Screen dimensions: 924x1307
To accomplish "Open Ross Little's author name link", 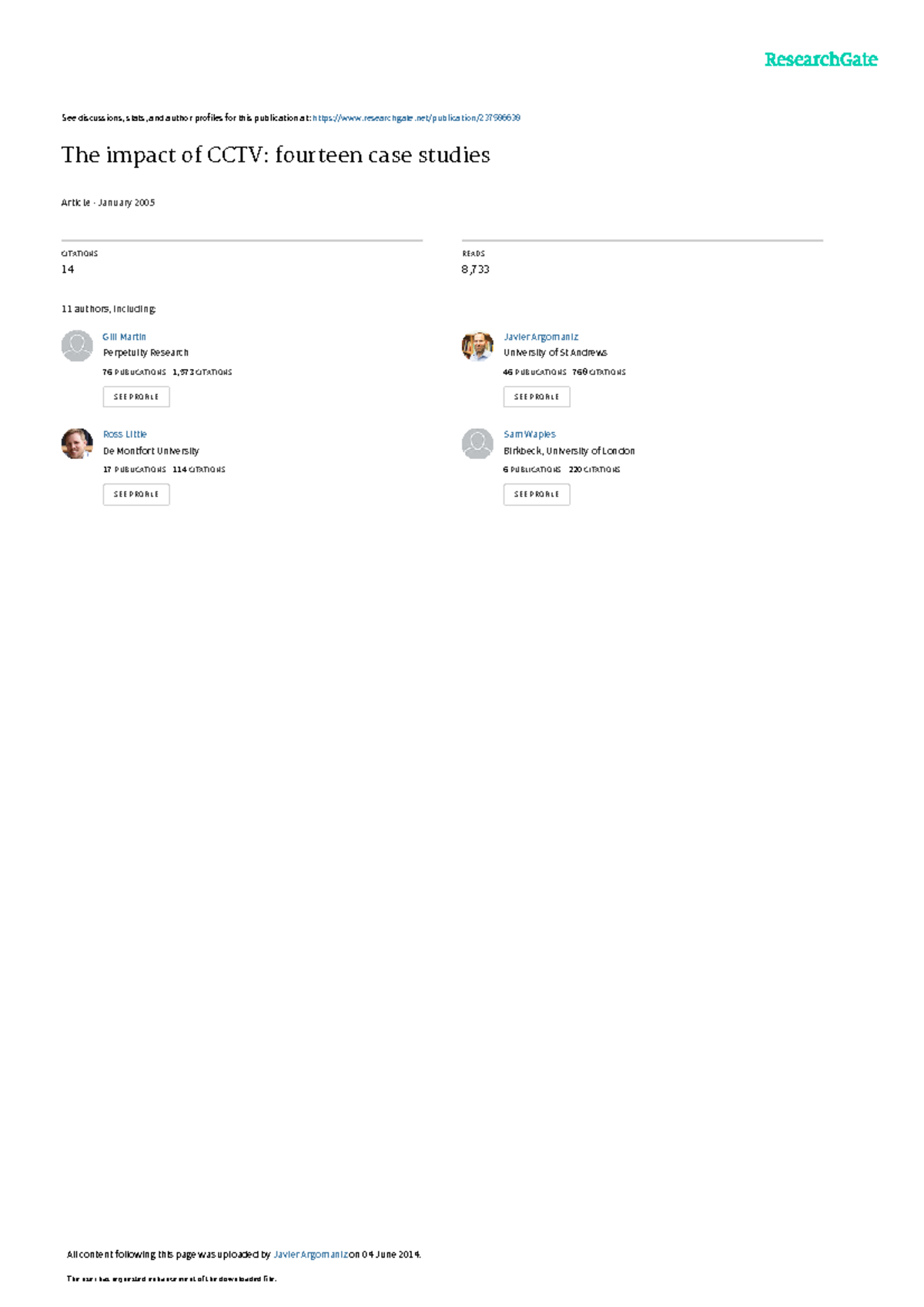I will pyautogui.click(x=125, y=434).
